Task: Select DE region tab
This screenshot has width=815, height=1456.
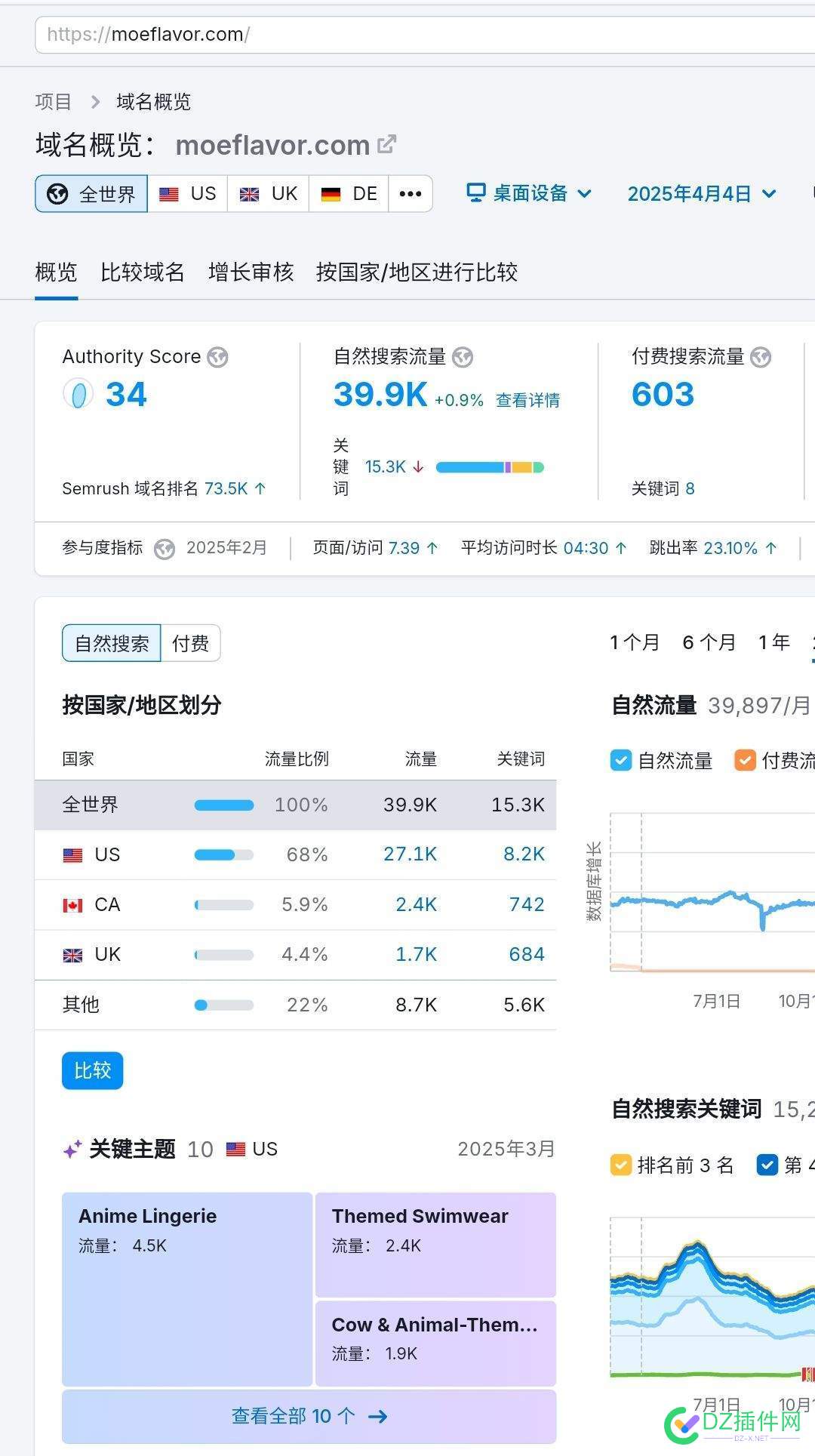Action: point(349,194)
